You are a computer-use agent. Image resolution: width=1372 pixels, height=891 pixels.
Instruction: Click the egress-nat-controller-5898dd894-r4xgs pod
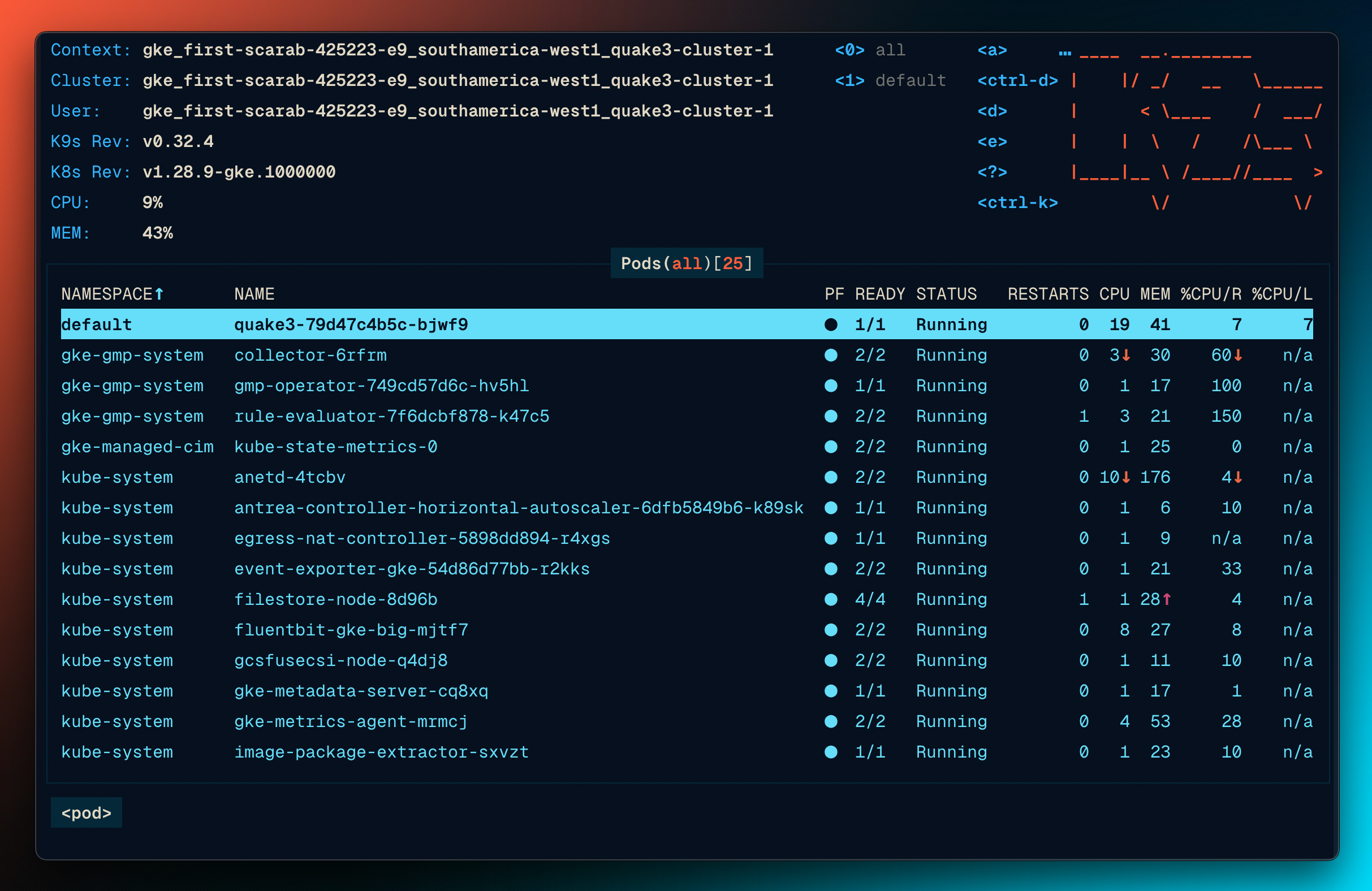click(x=422, y=538)
